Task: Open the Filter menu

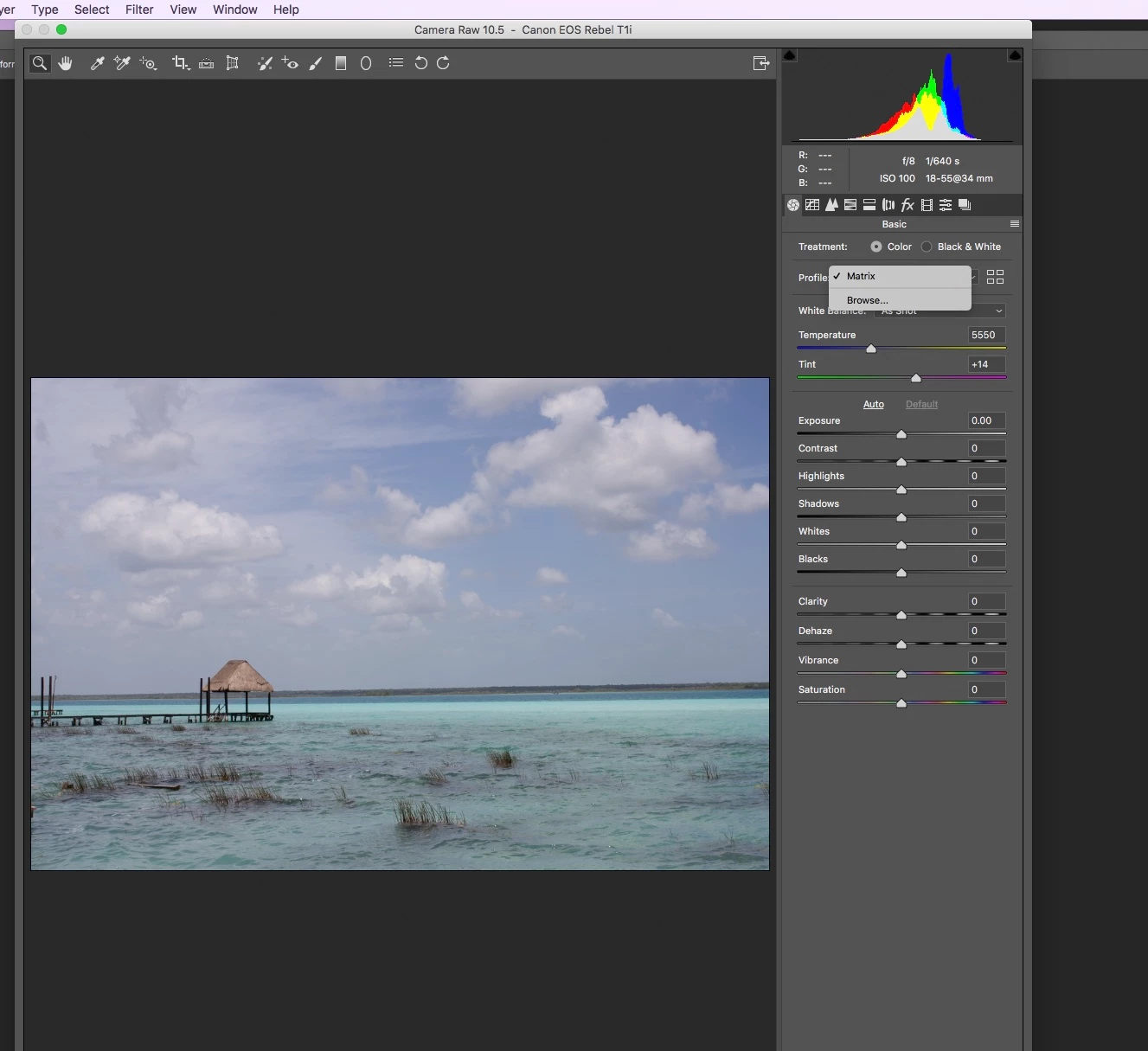Action: (x=139, y=10)
